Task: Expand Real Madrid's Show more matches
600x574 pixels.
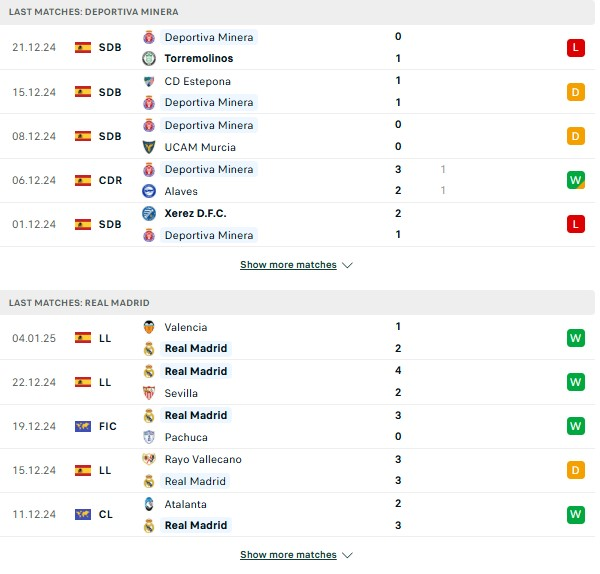Action: coord(296,555)
